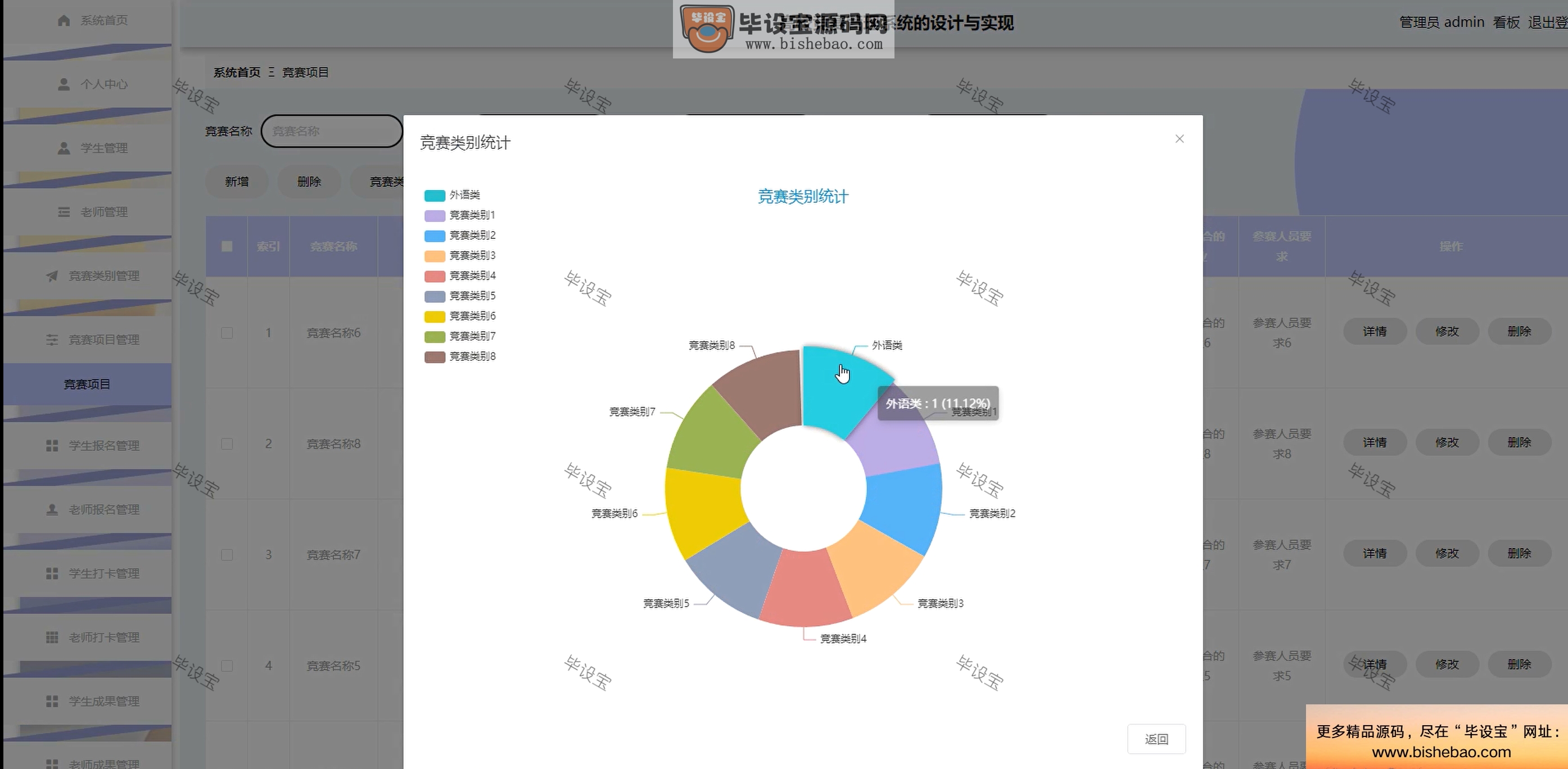The width and height of the screenshot is (1568, 769).
Task: Close the 竞赛类别统计 dialog with X
Action: pyautogui.click(x=1180, y=139)
